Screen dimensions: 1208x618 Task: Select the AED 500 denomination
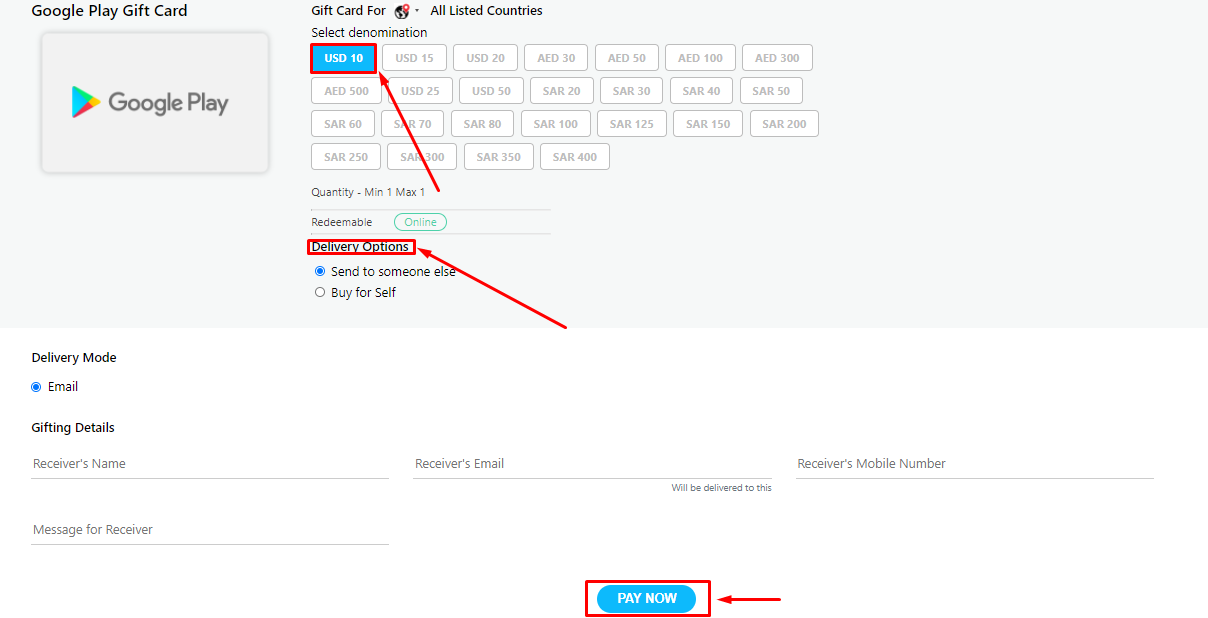[x=346, y=91]
